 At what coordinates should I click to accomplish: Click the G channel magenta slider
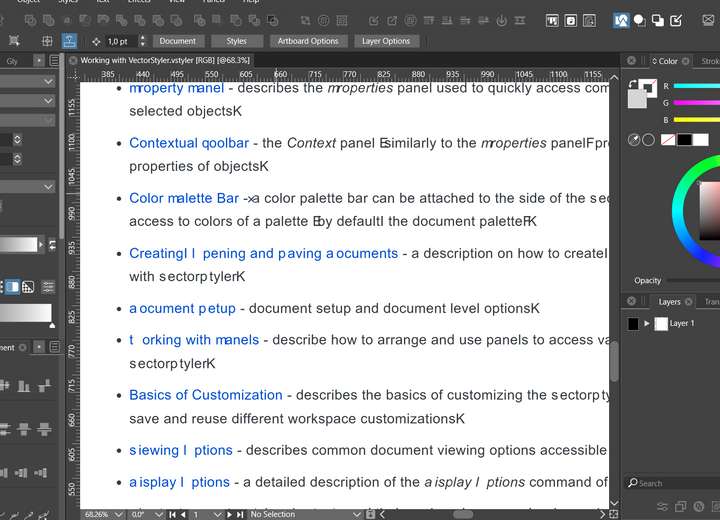697,103
